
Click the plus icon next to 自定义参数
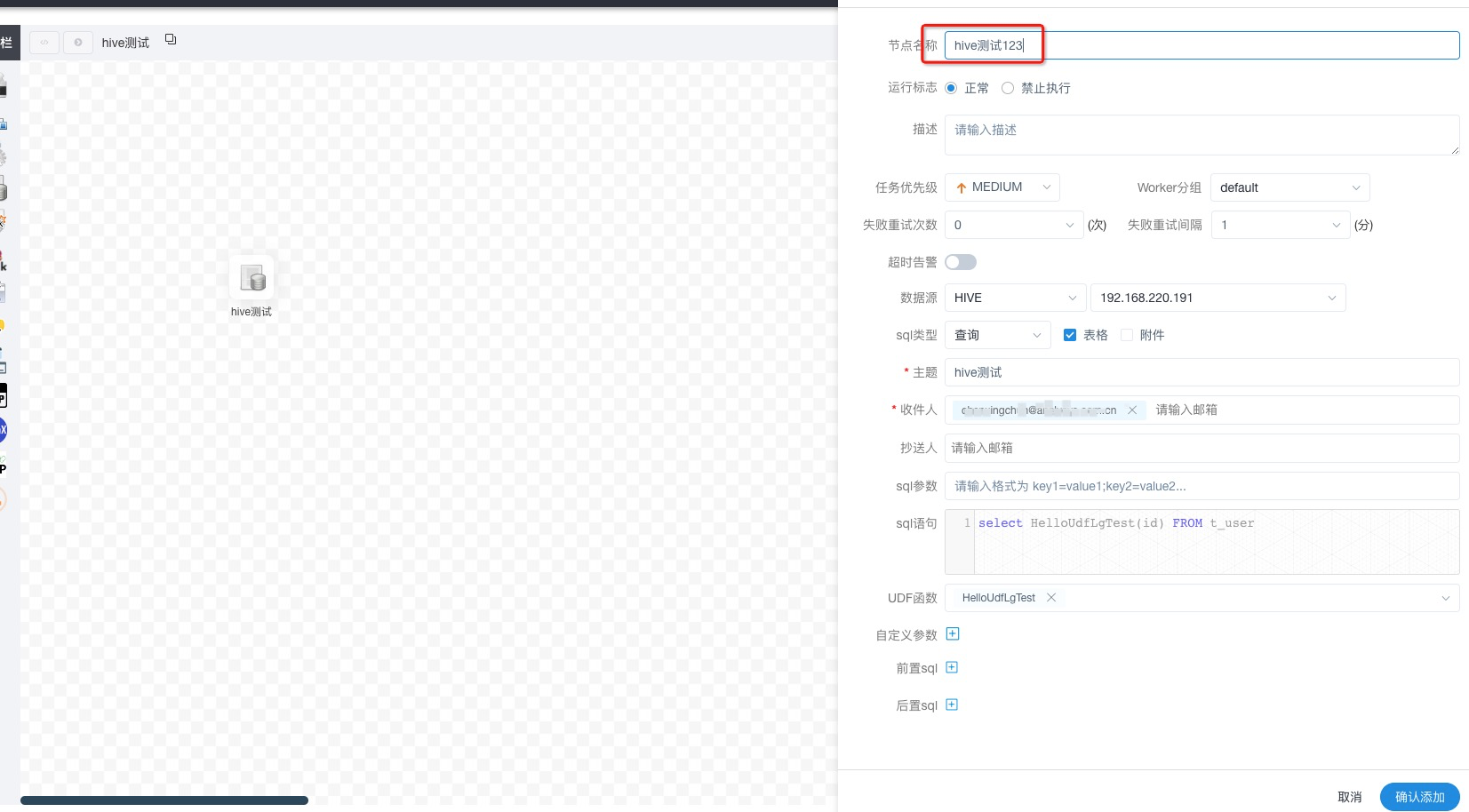(951, 633)
